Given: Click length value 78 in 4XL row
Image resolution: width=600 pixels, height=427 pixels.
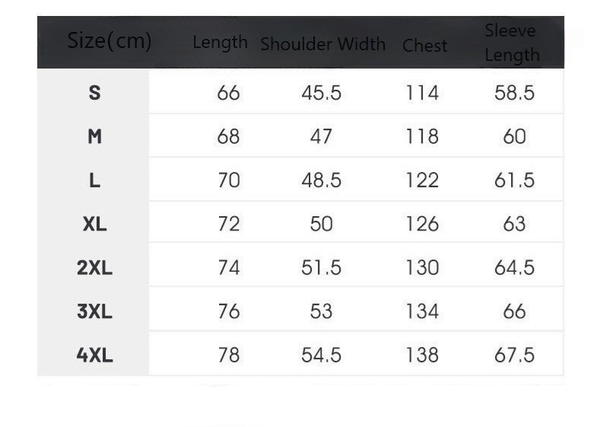Looking at the screenshot, I should (229, 355).
